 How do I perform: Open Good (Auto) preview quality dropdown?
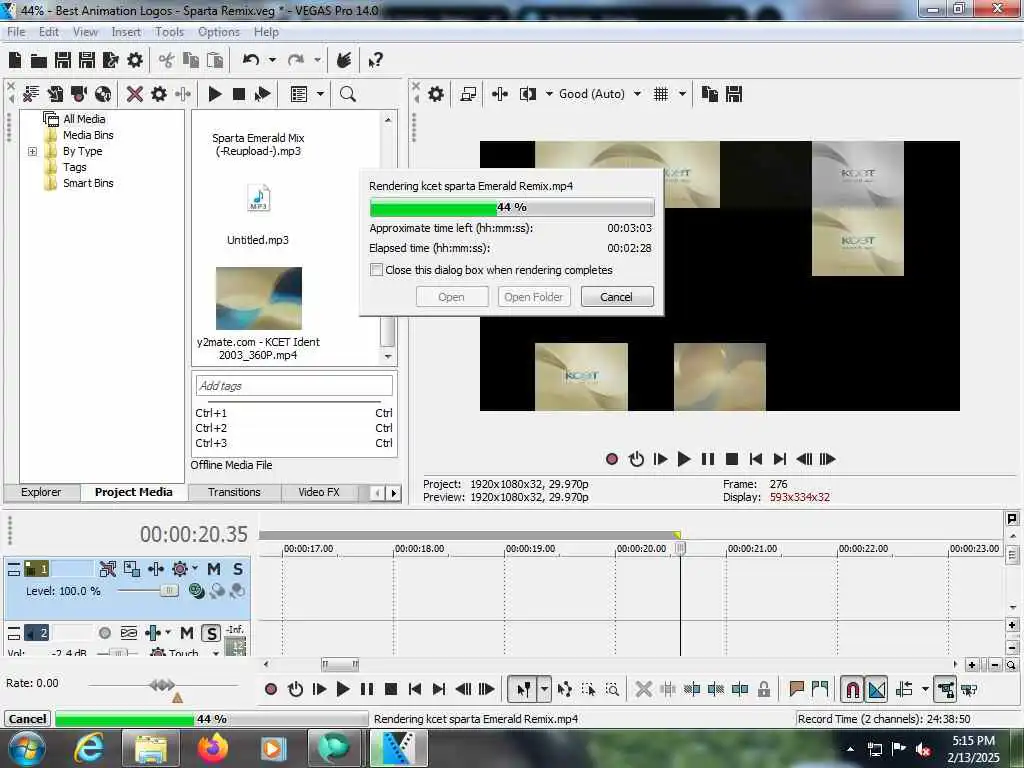(x=637, y=94)
